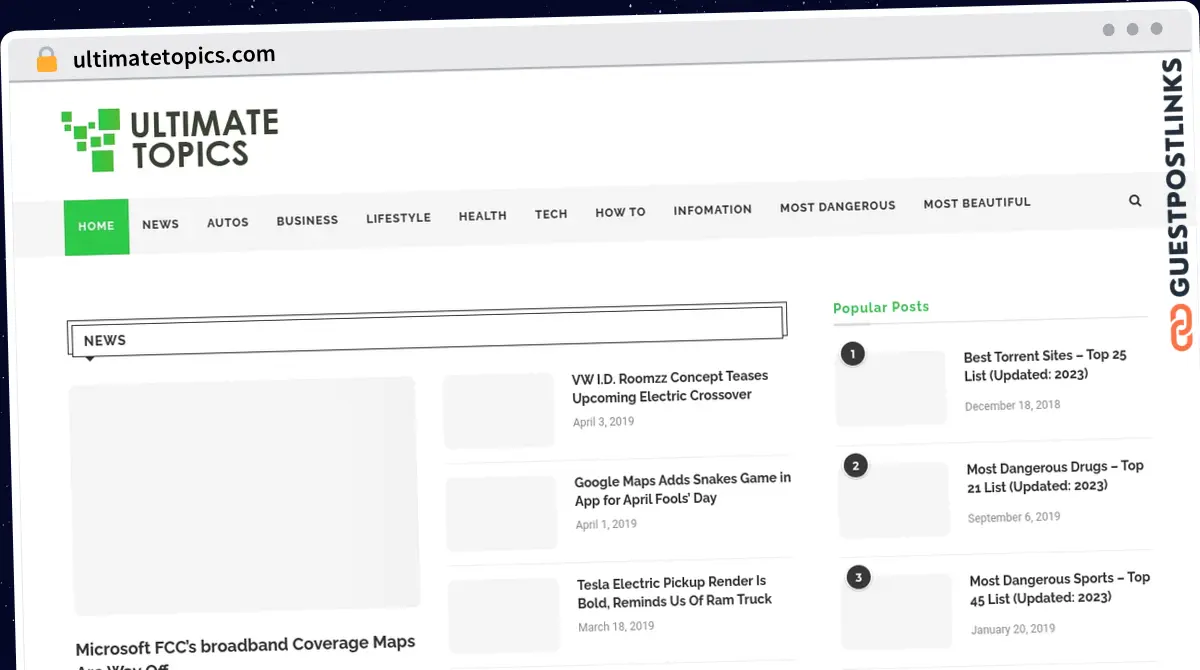Click the ultimatetopics.com address bar
The height and width of the screenshot is (670, 1200).
(x=174, y=57)
